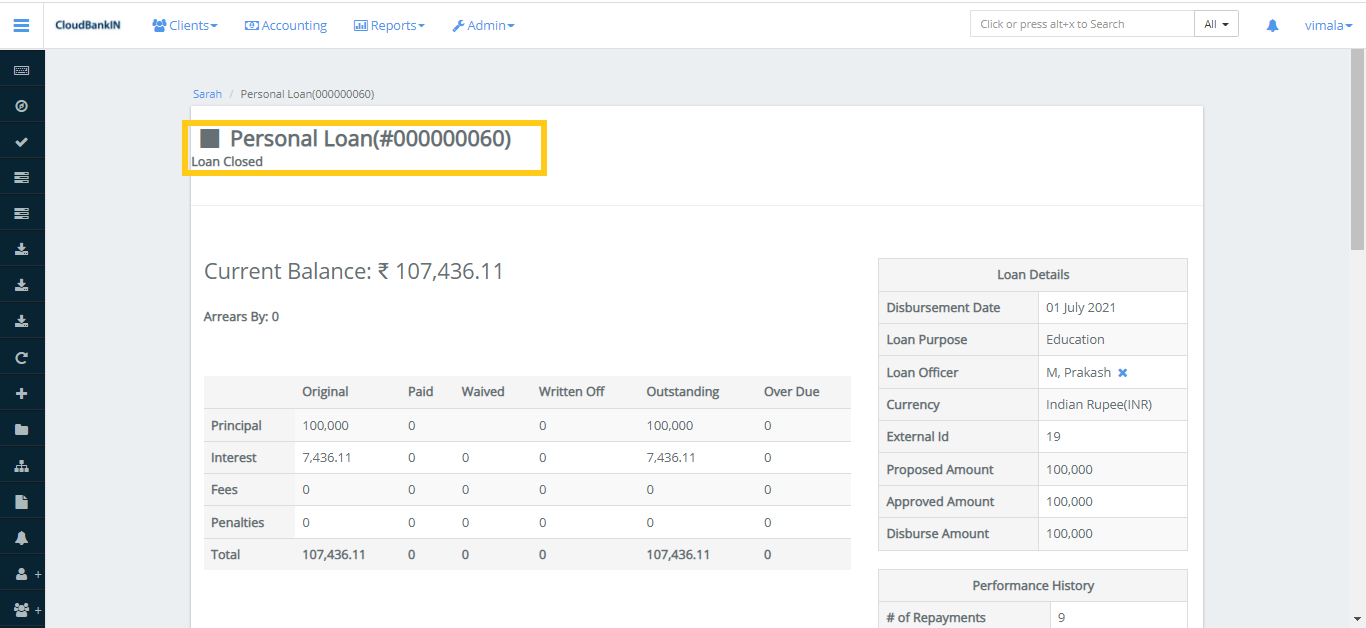This screenshot has height=628, width=1366.
Task: Click the search input field
Action: [1081, 23]
